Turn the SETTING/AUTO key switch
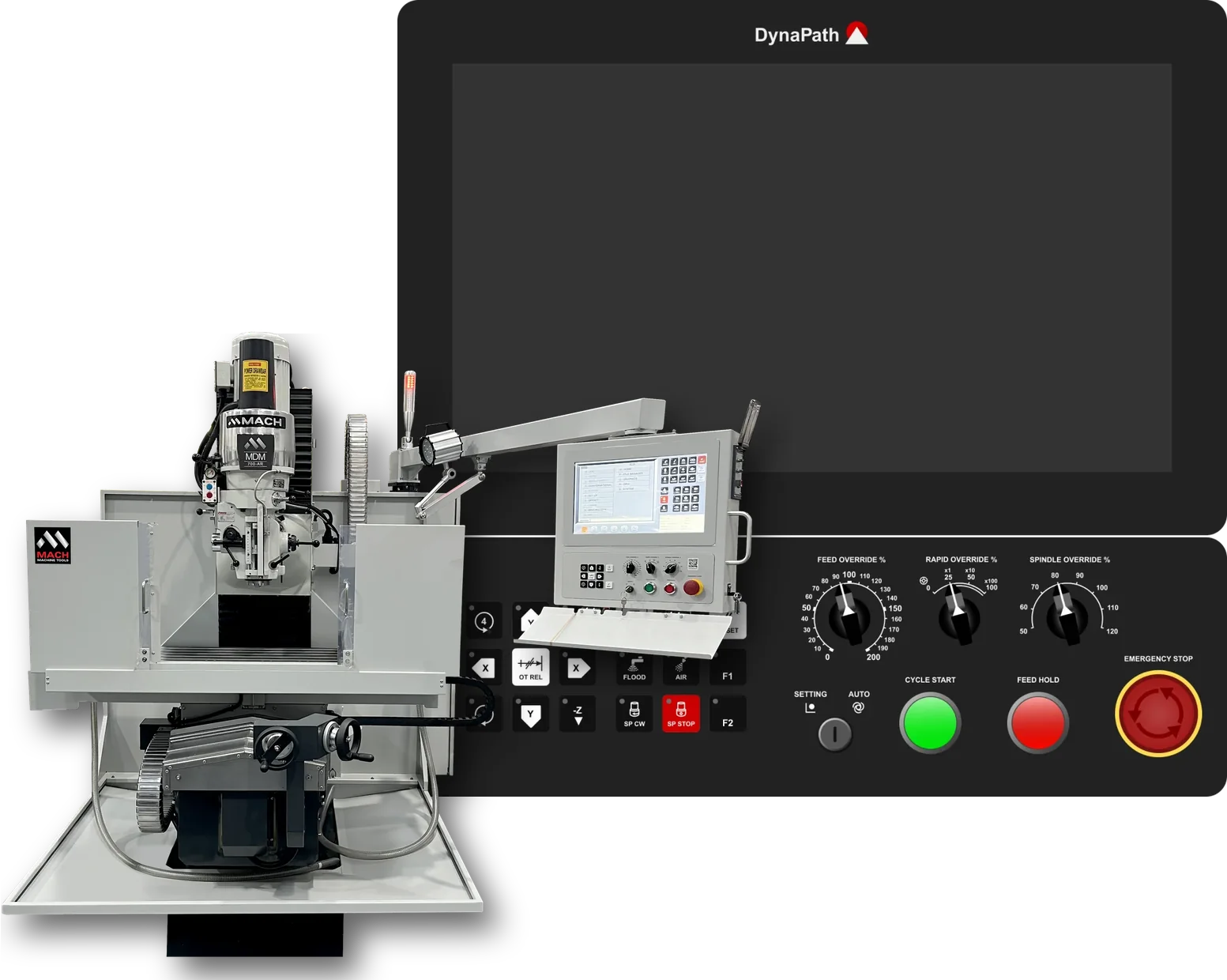Viewport: 1227px width, 980px height. click(834, 734)
